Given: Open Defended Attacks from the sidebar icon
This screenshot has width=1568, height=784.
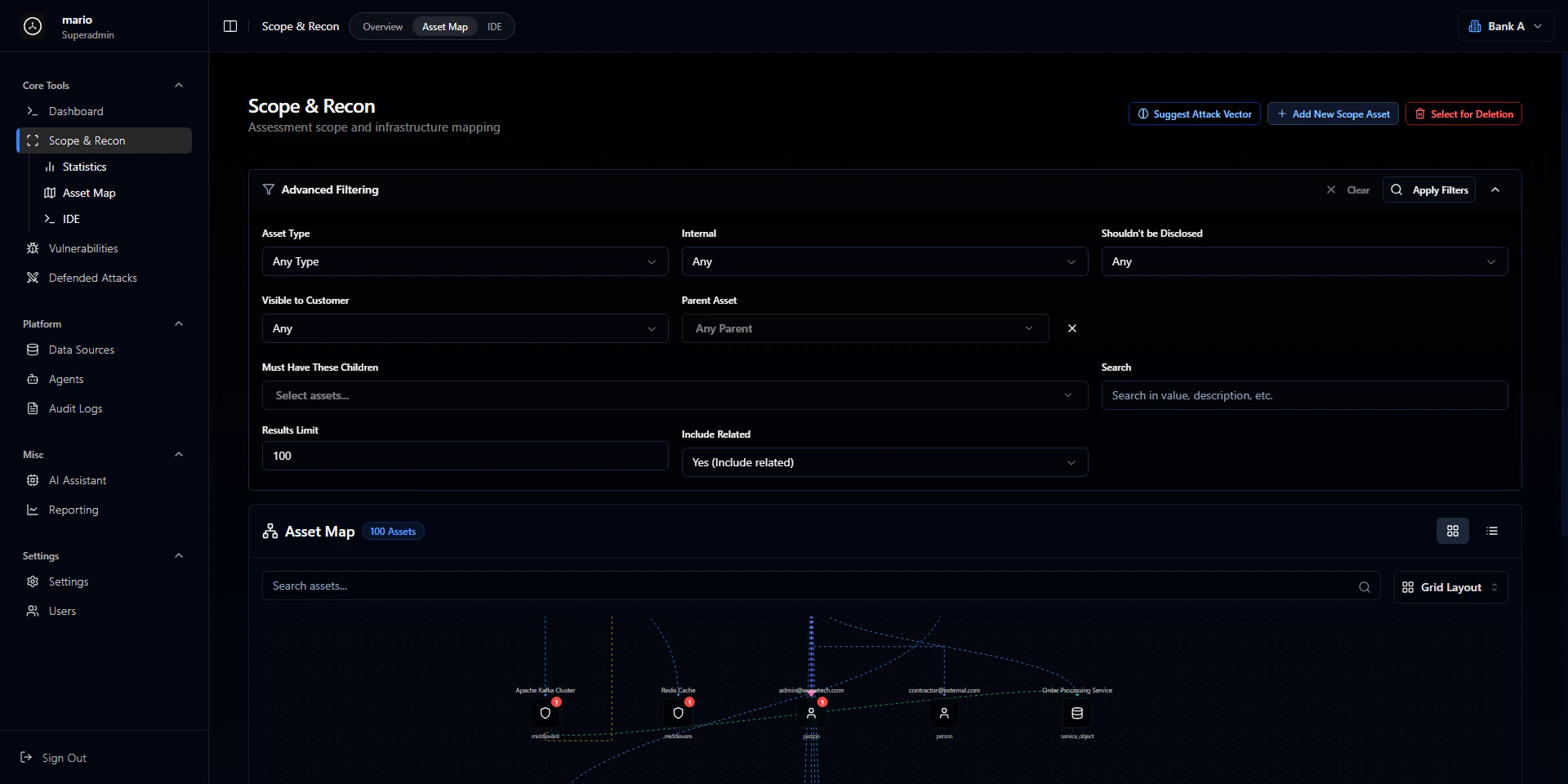Looking at the screenshot, I should (x=33, y=278).
